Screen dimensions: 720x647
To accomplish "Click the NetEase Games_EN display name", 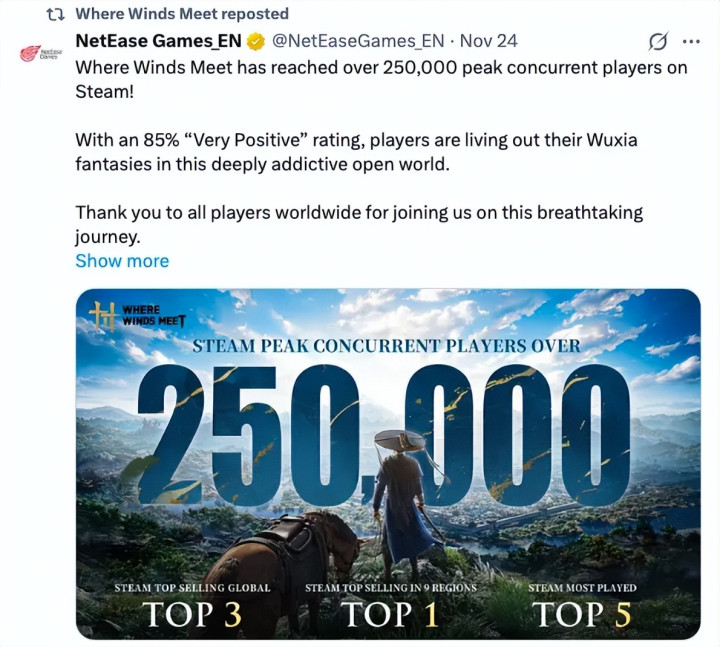I will (x=158, y=41).
